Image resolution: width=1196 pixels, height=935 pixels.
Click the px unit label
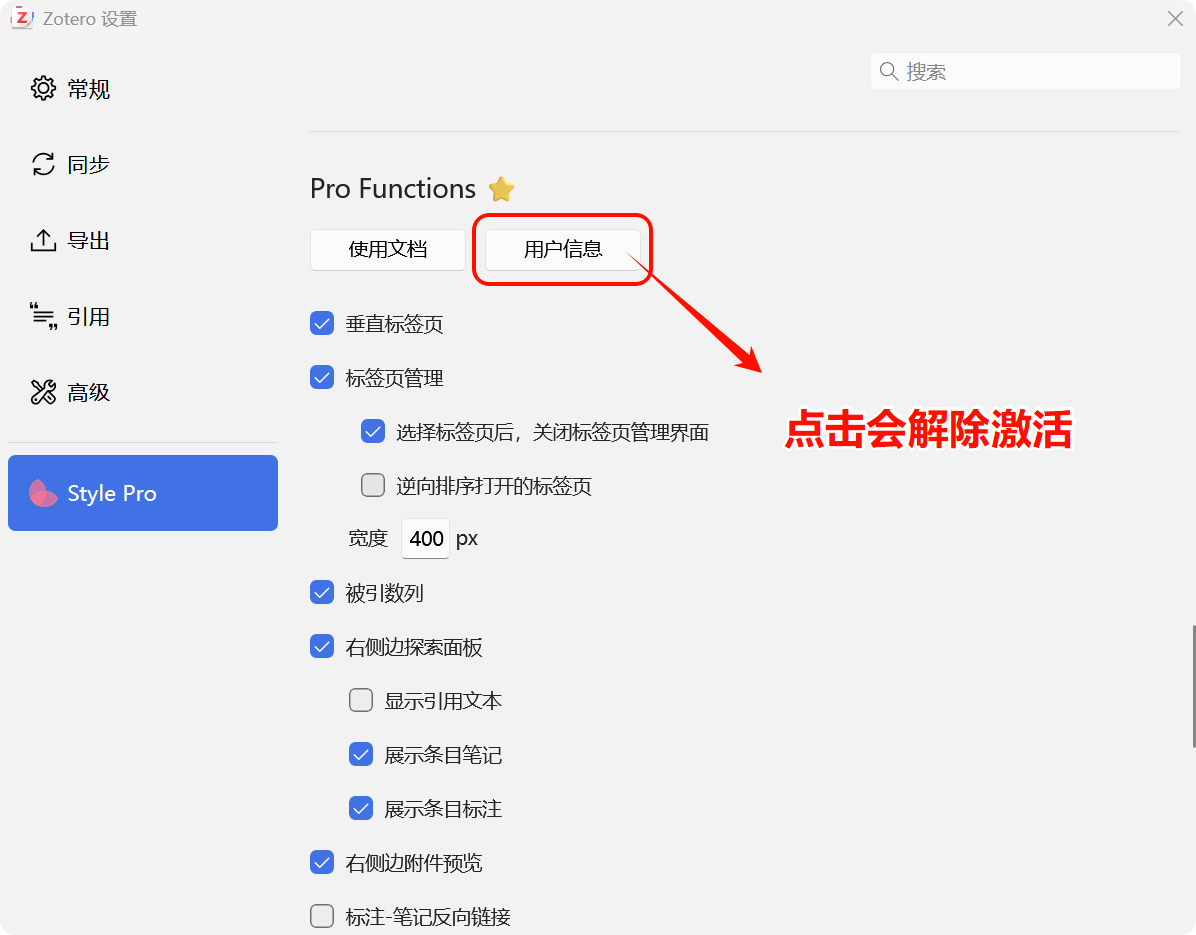tap(467, 539)
